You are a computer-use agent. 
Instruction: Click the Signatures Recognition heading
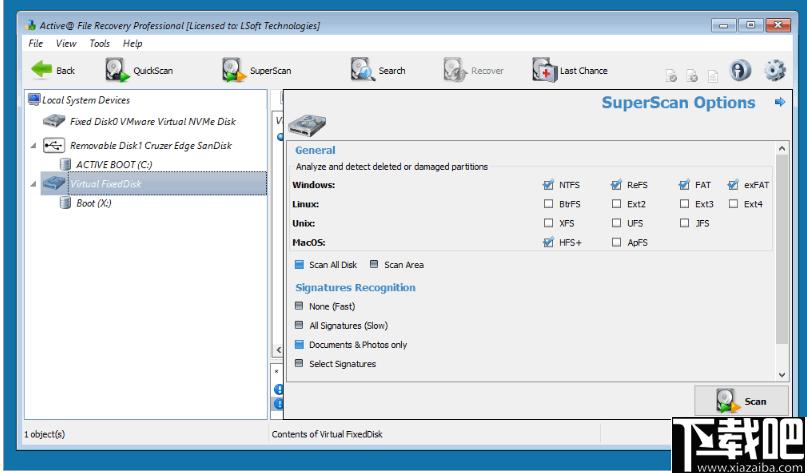[355, 287]
